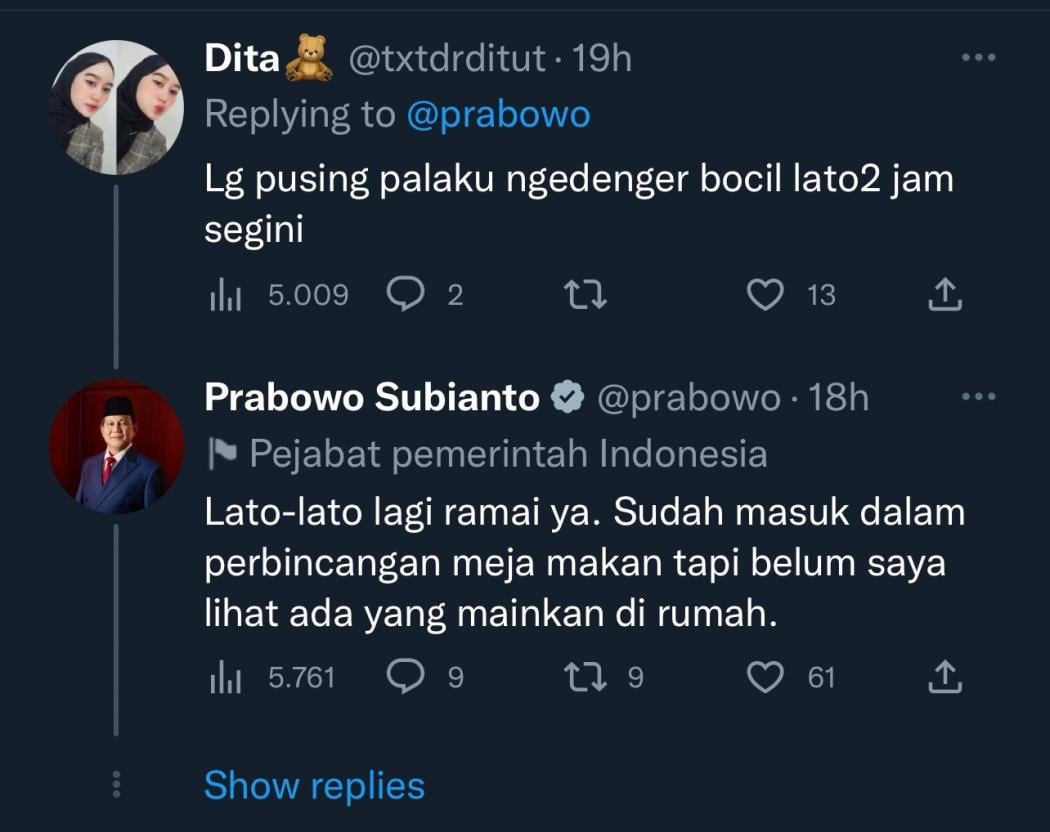View analytics for Prabowo's tweet
This screenshot has width=1050, height=832.
226,677
